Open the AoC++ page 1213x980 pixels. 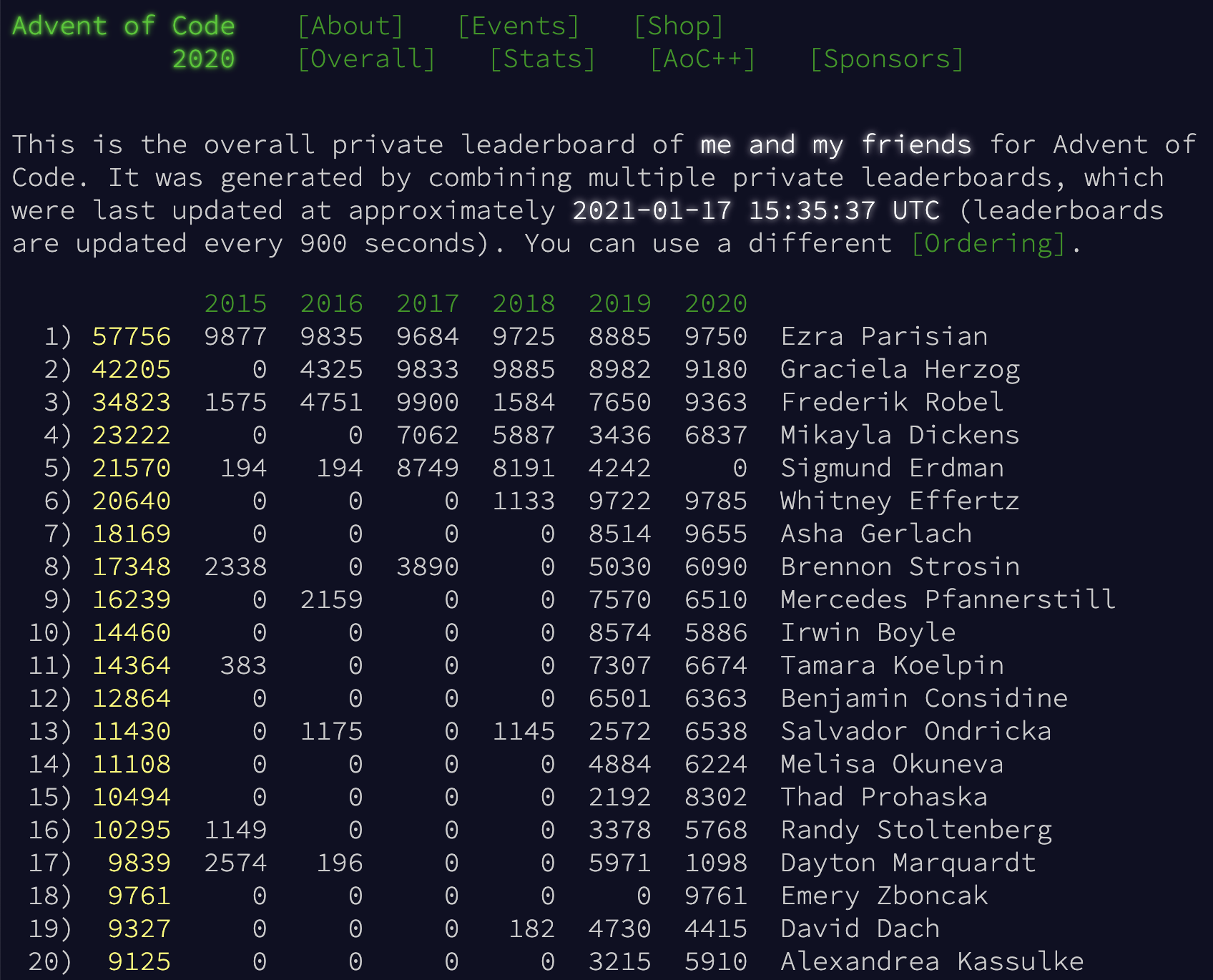(703, 59)
